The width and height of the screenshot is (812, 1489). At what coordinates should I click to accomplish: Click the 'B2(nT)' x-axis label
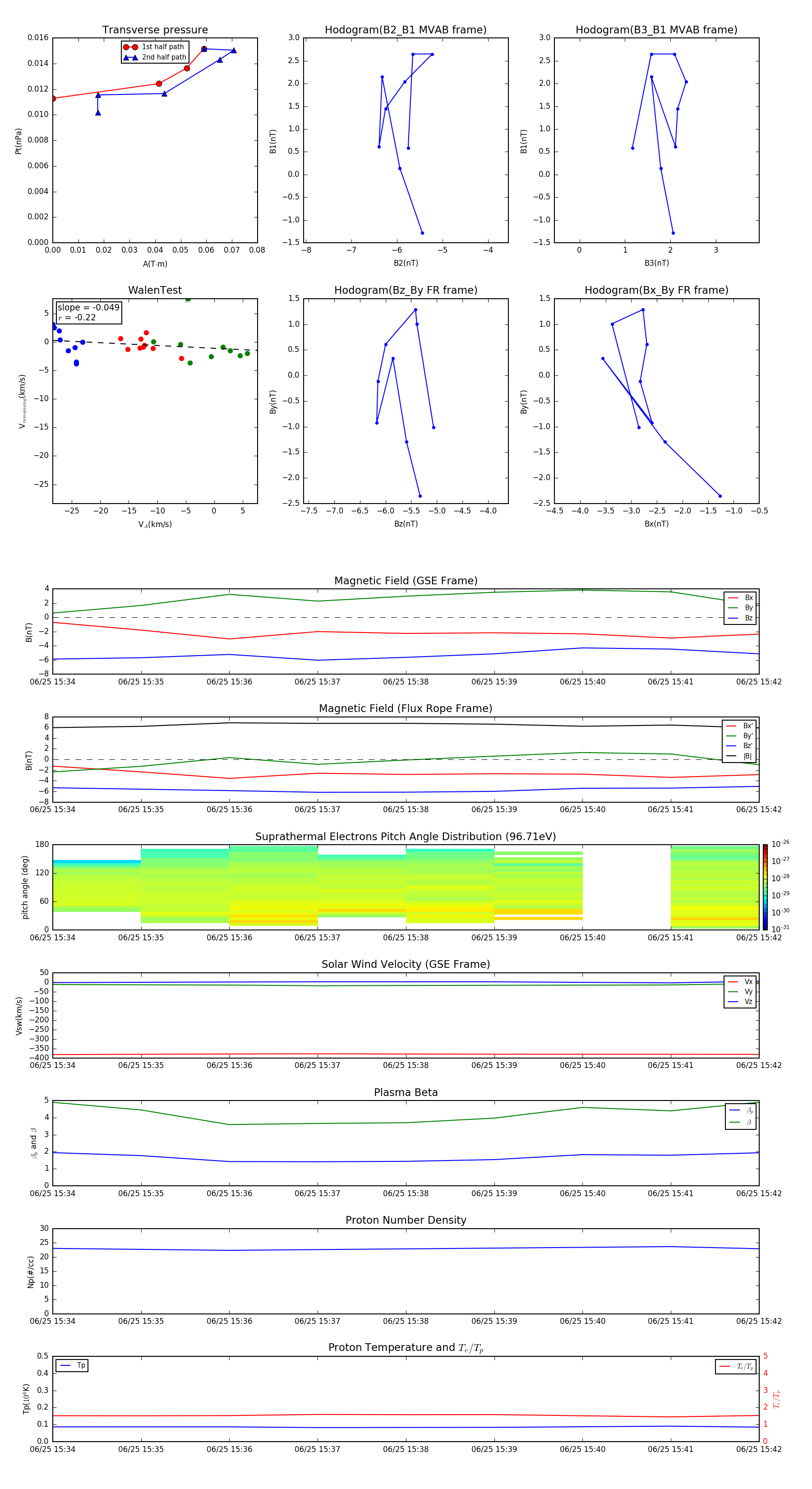click(406, 263)
